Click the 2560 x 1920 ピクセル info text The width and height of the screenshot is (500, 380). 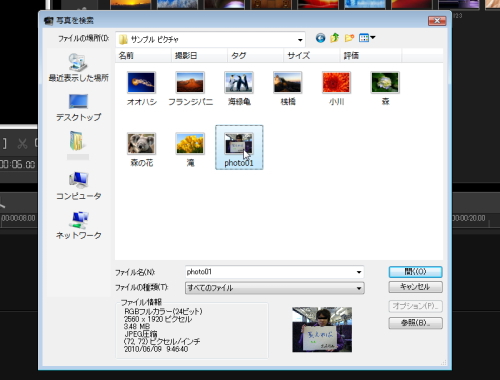coord(158,319)
